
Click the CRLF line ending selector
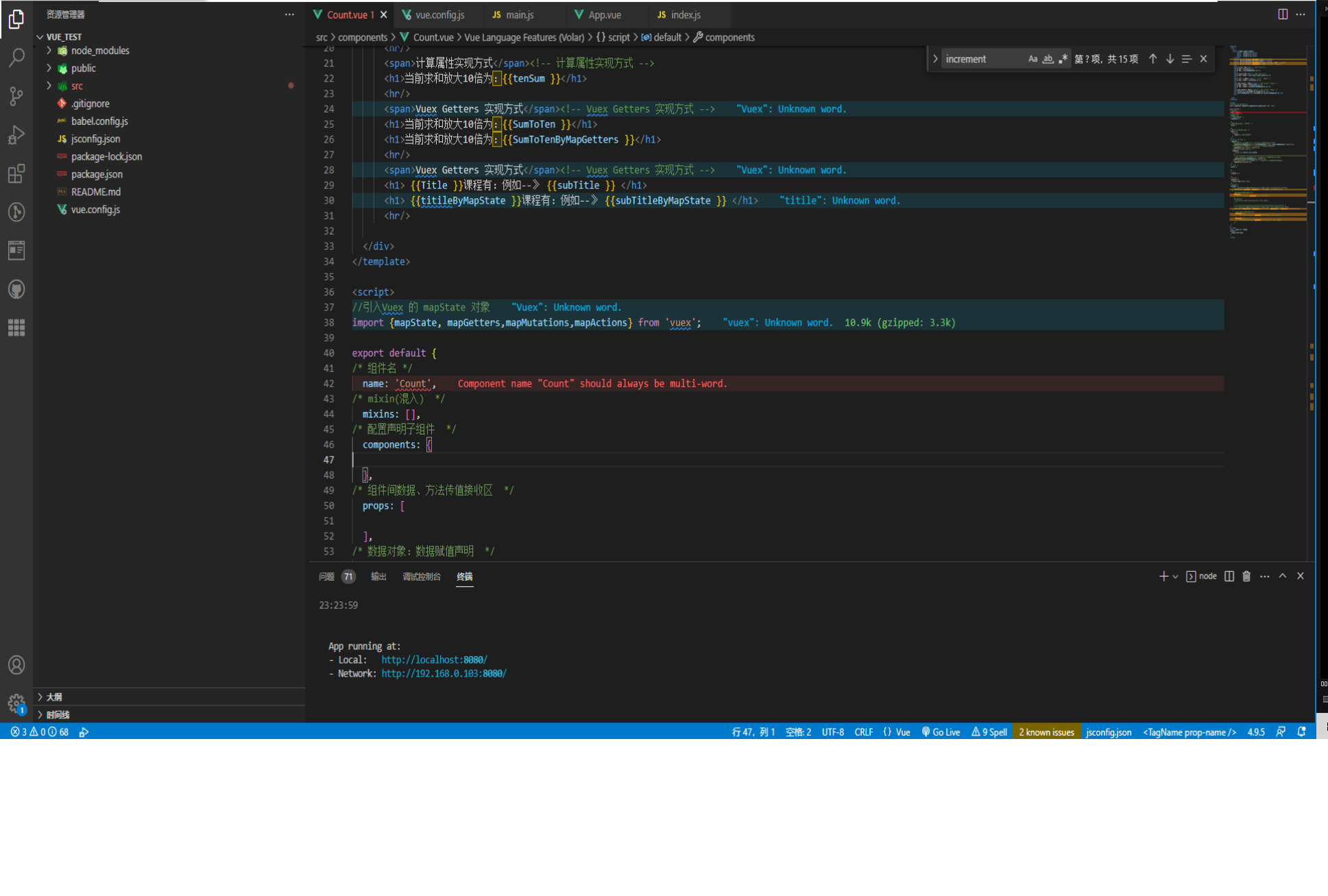click(x=863, y=731)
